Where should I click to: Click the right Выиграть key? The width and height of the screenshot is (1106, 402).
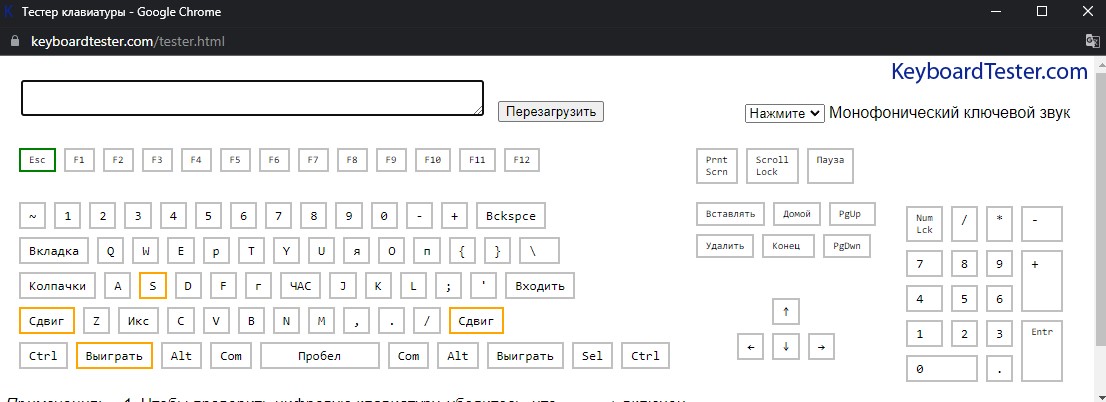[525, 355]
